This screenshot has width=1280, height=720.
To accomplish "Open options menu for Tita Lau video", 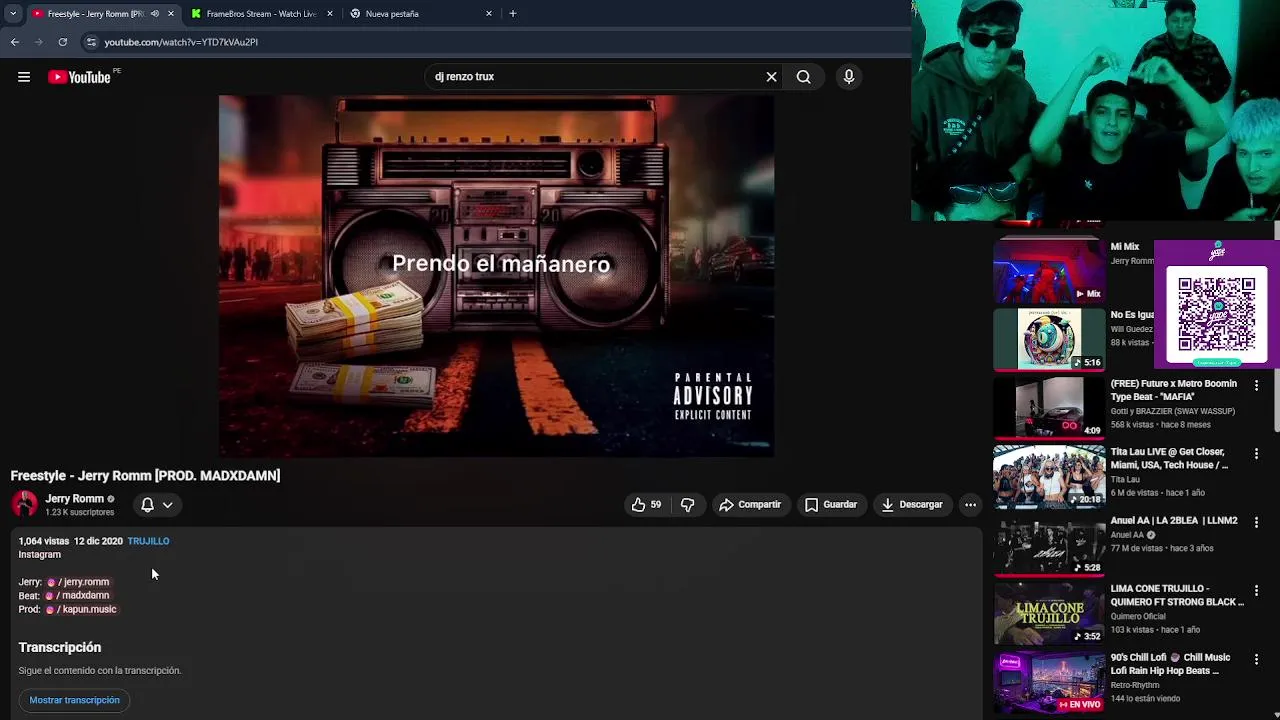I will [1256, 454].
